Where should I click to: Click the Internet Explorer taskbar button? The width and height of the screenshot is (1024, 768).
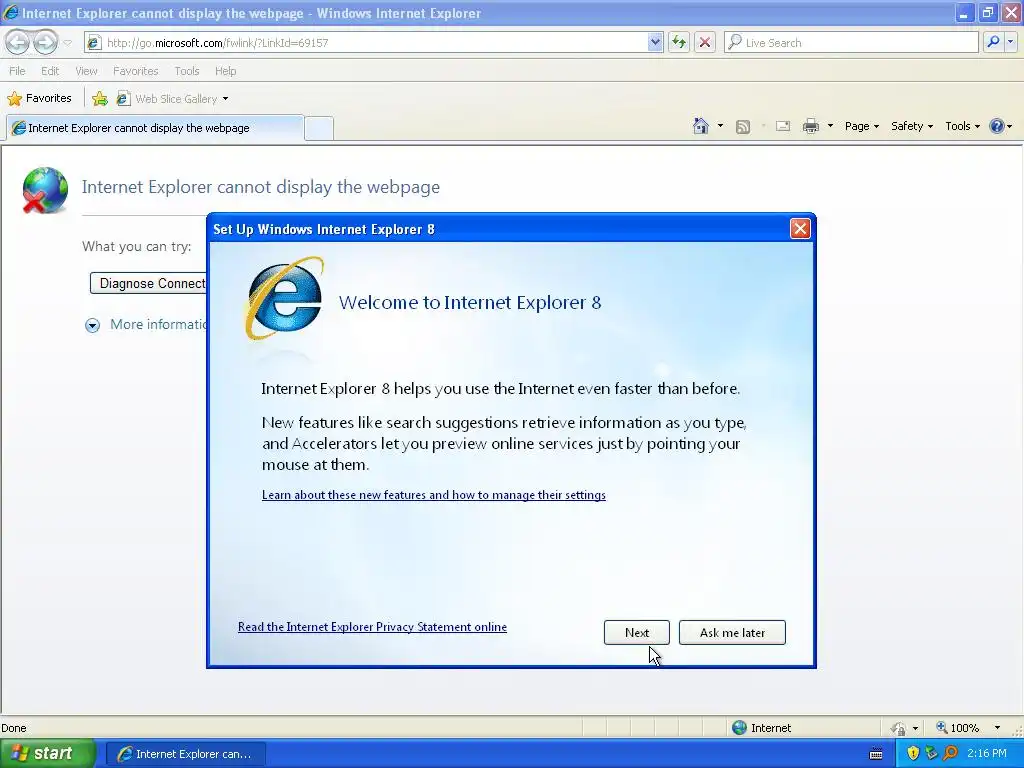pos(185,754)
